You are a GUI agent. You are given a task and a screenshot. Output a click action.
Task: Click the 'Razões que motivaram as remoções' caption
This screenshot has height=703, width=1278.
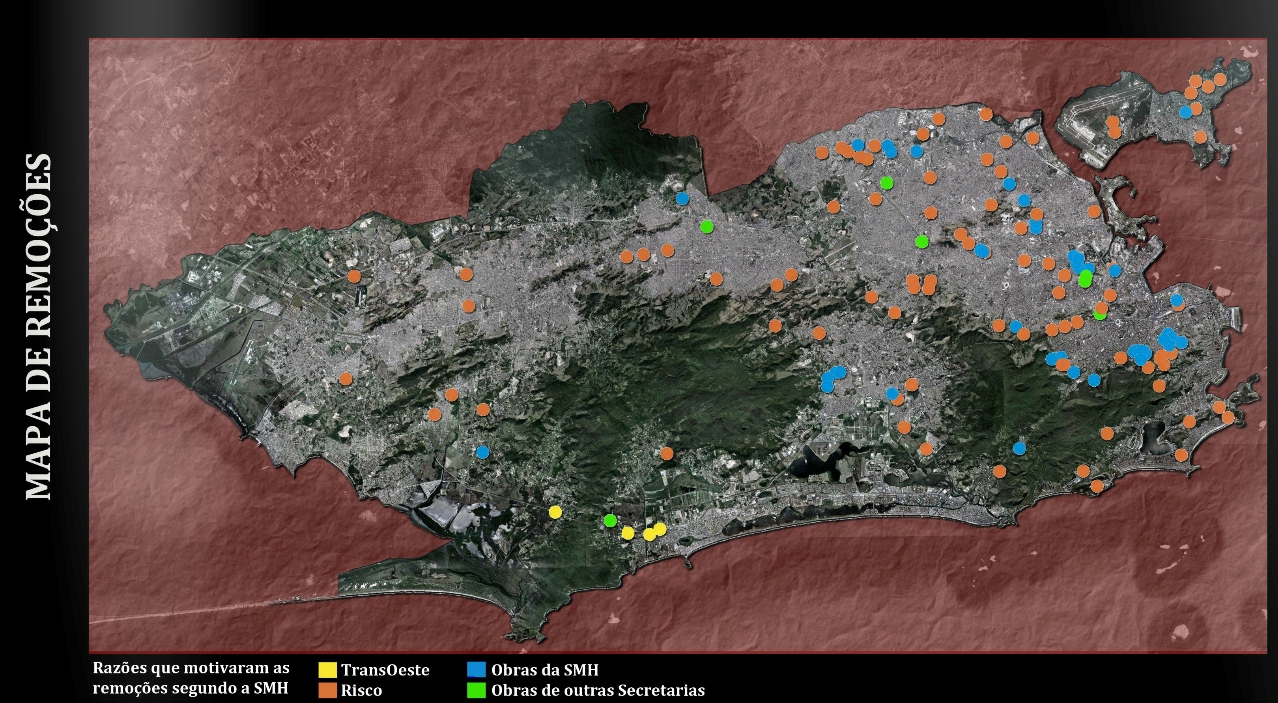click(x=190, y=677)
